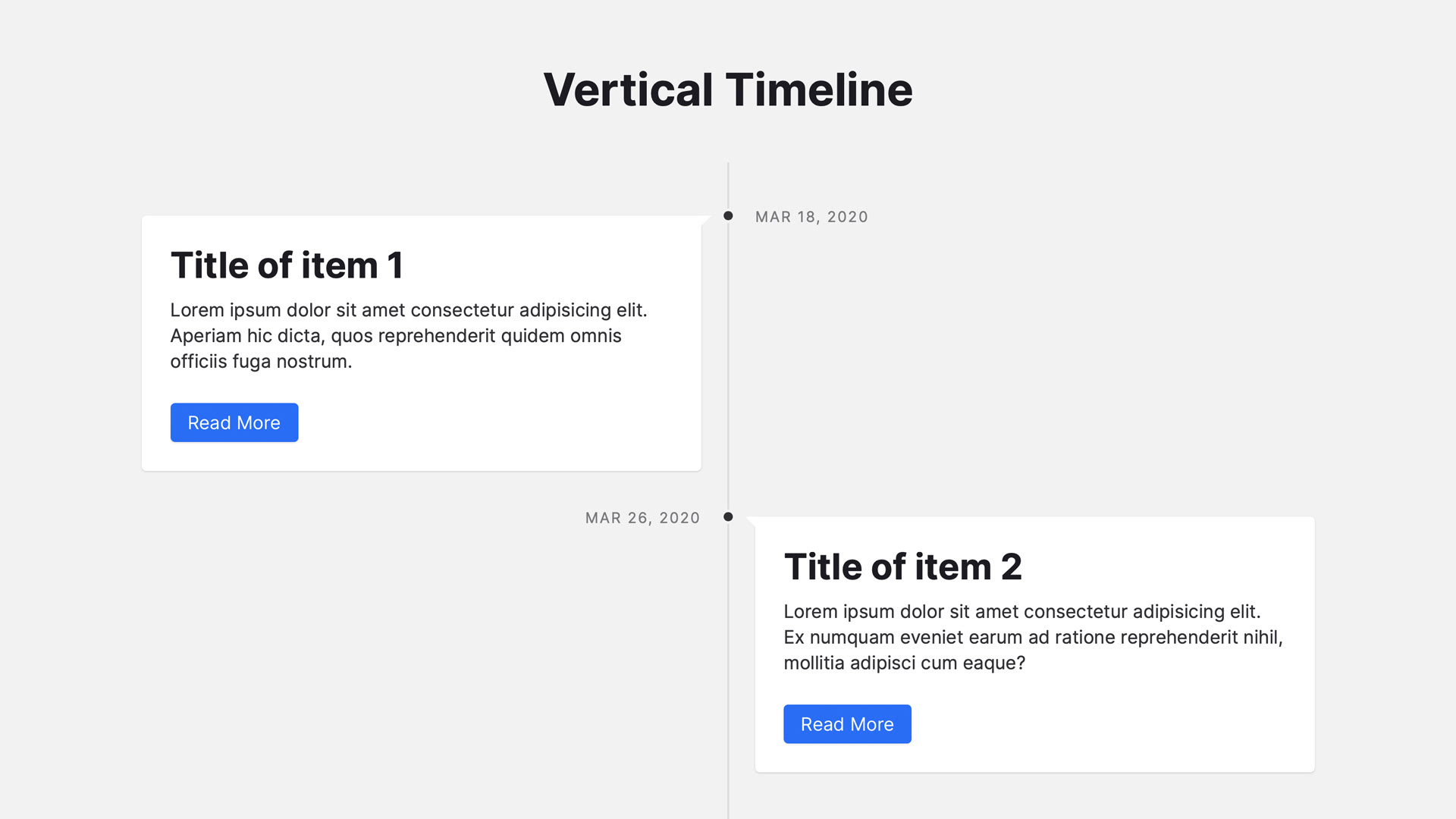Select the timeline dot for Mar 18, 2020
This screenshot has width=1456, height=819.
tap(728, 216)
